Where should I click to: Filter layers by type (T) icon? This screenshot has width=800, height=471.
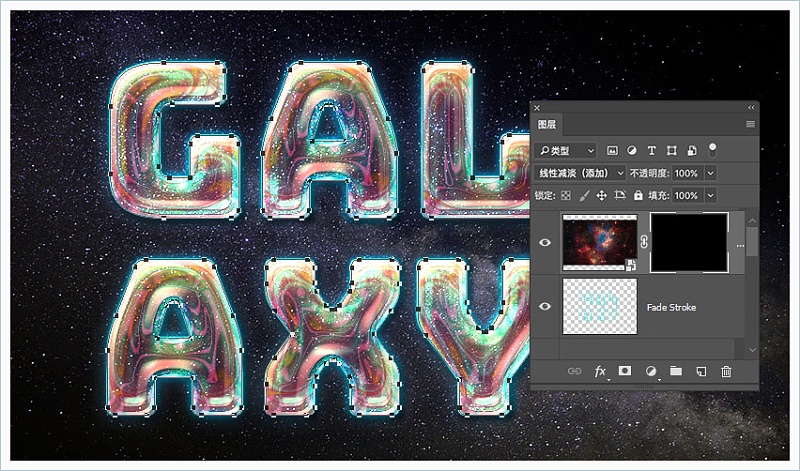(652, 151)
